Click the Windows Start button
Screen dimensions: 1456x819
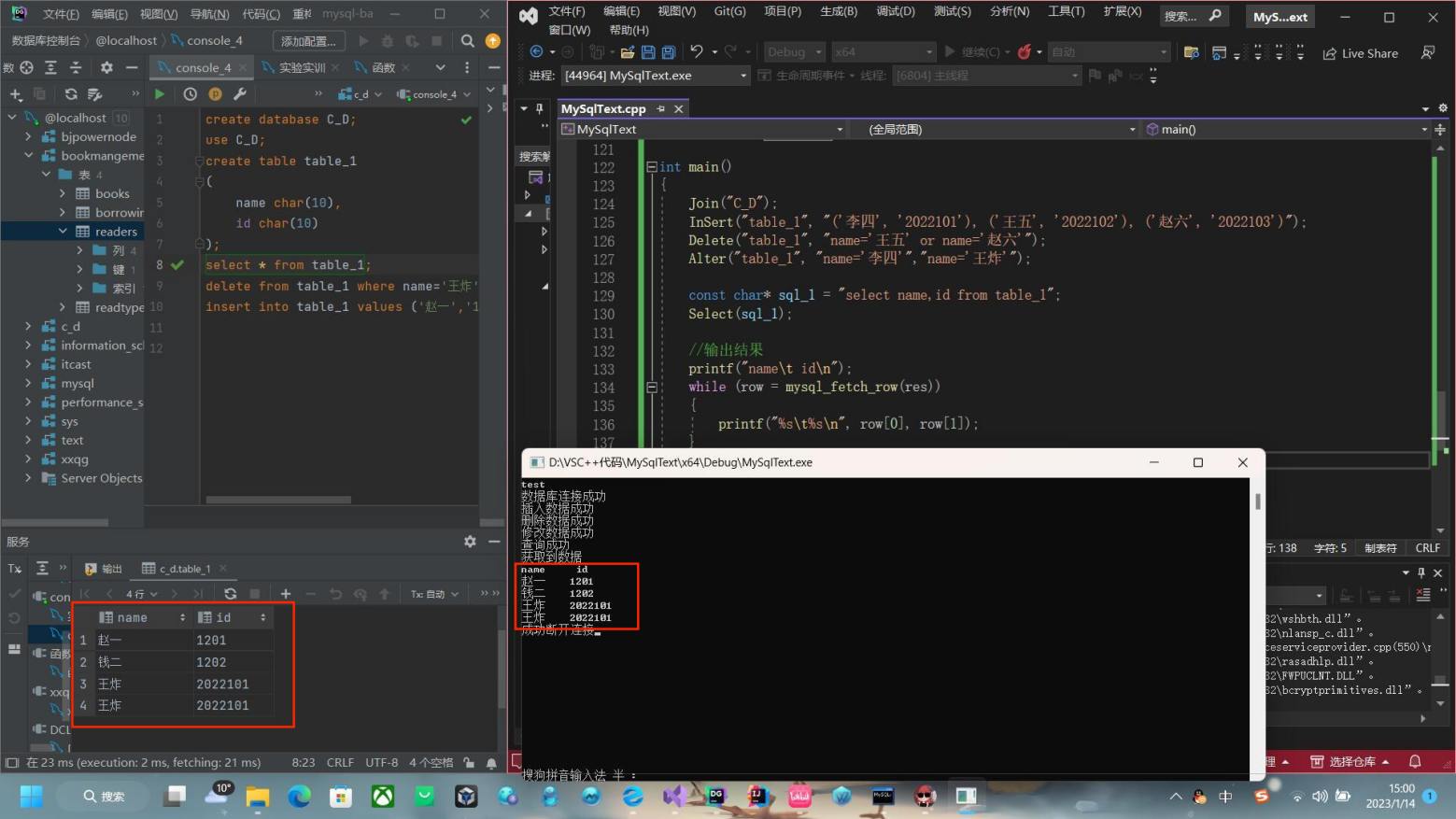click(x=31, y=796)
